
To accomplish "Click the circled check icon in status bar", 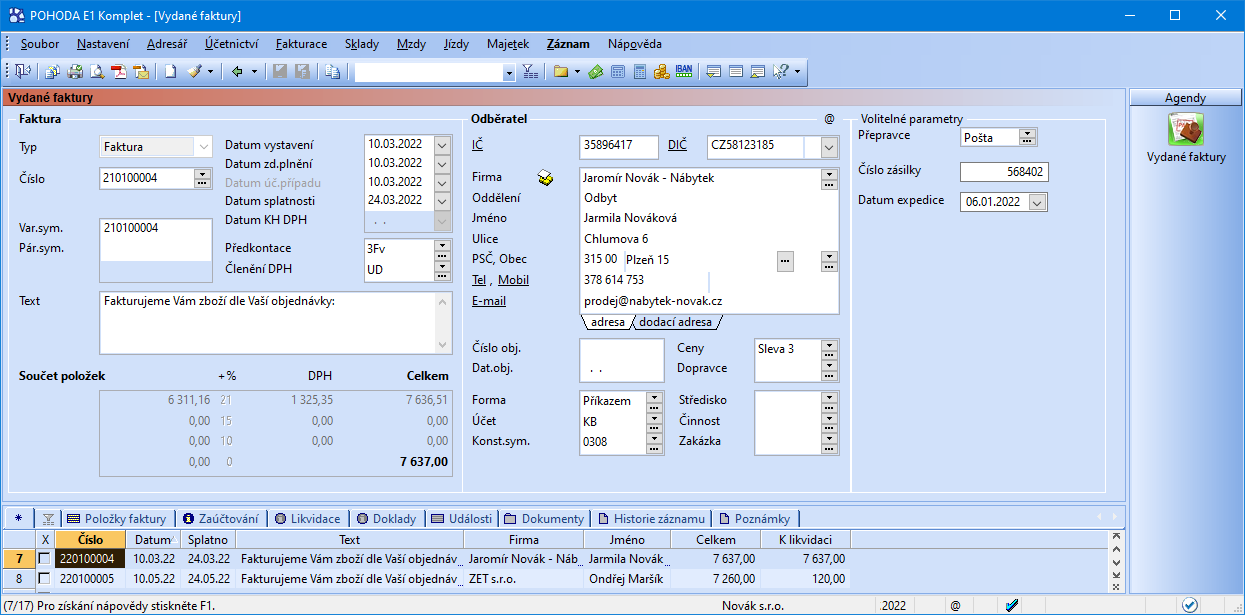I will pos(1190,605).
